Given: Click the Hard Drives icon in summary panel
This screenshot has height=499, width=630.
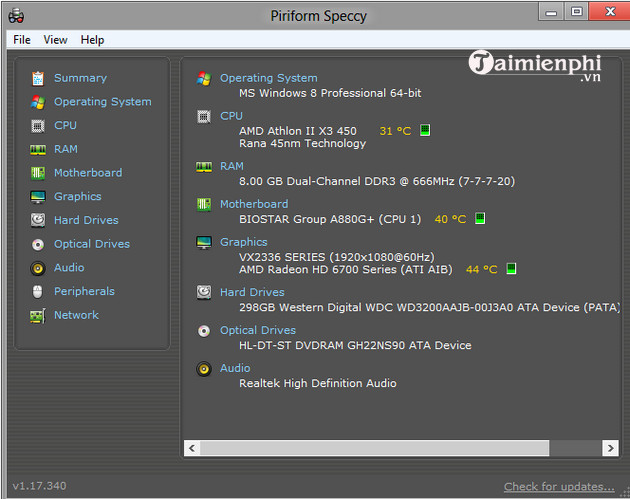Looking at the screenshot, I should pos(204,292).
